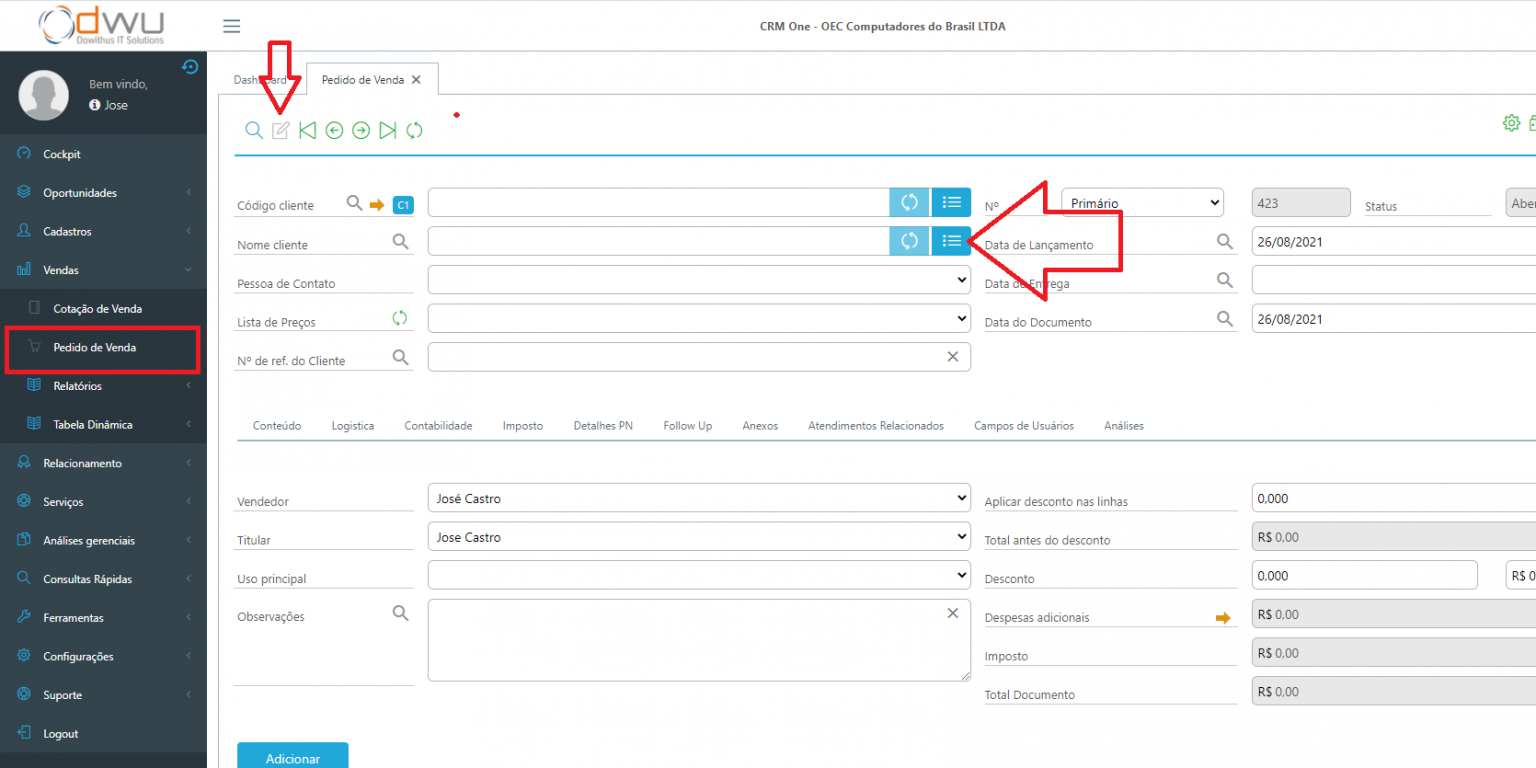Click the green refresh icon in the toolbar
This screenshot has height=768, width=1536.
(x=414, y=130)
